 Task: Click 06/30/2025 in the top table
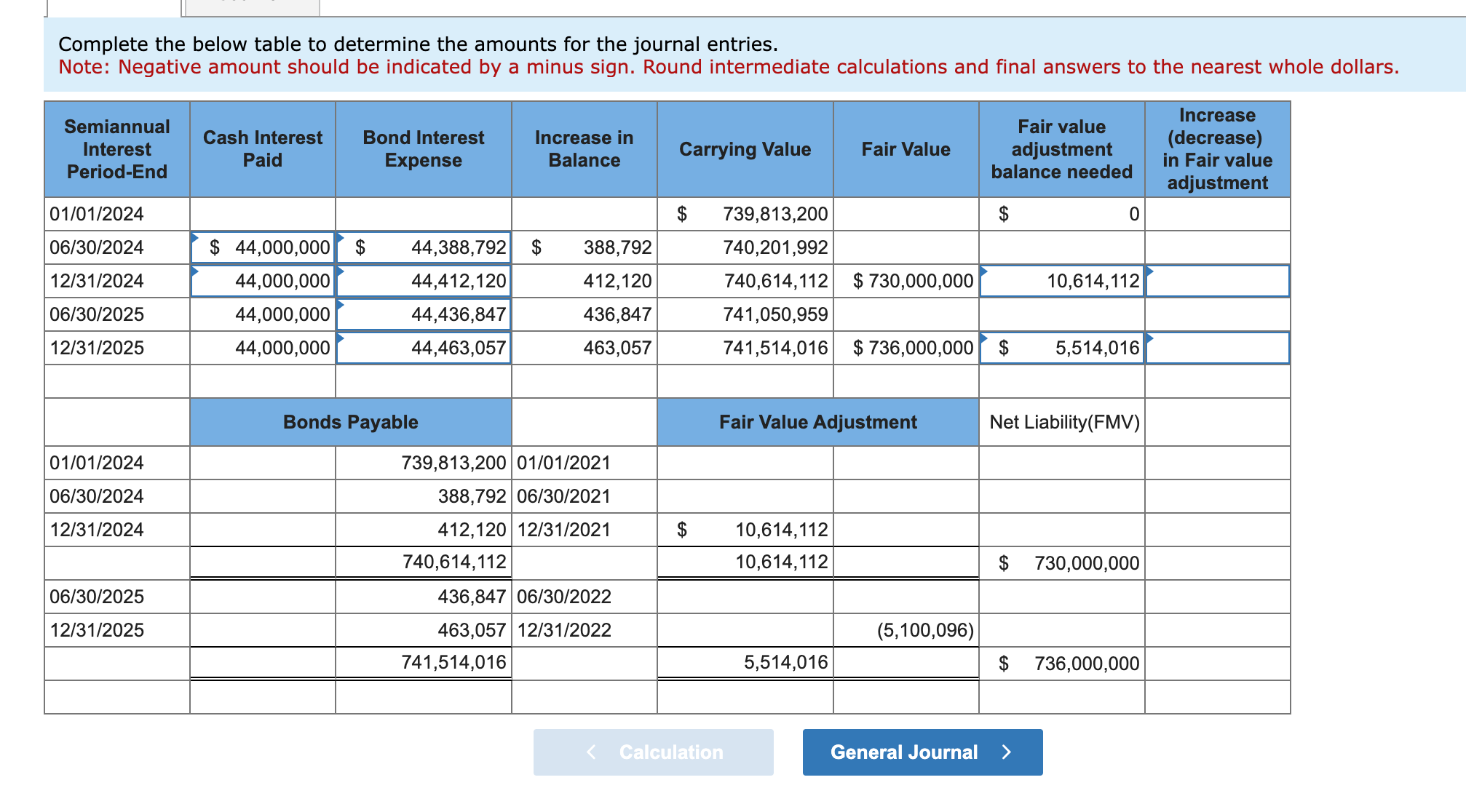pyautogui.click(x=117, y=314)
